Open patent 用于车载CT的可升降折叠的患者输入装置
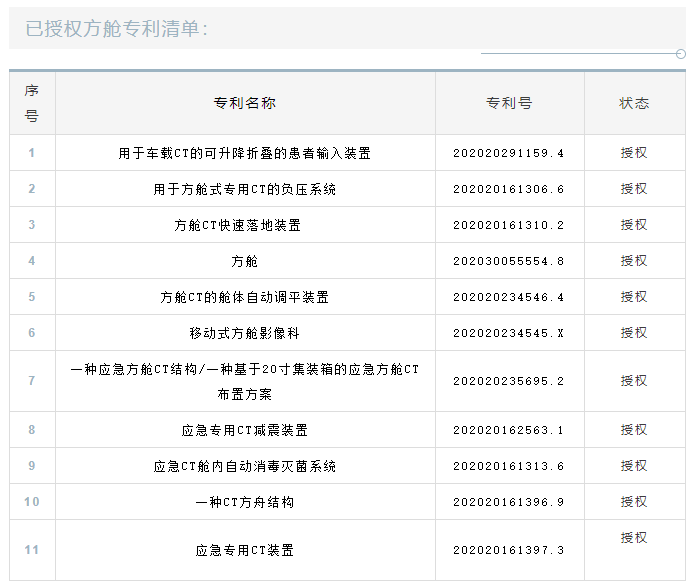Screen dimensions: 698x587 point(245,153)
